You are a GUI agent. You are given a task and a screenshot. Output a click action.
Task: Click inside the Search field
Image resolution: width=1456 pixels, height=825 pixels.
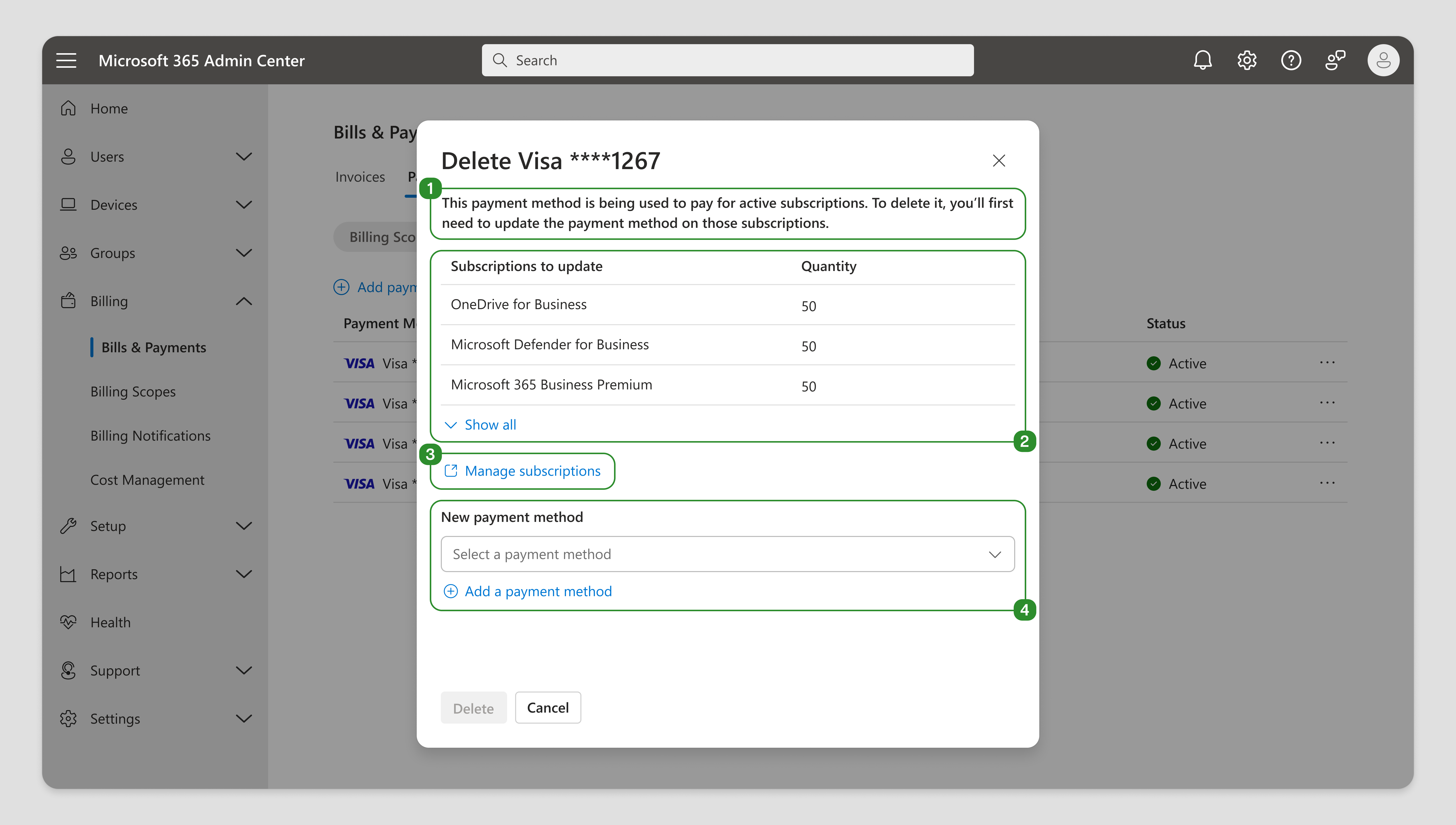(x=728, y=60)
